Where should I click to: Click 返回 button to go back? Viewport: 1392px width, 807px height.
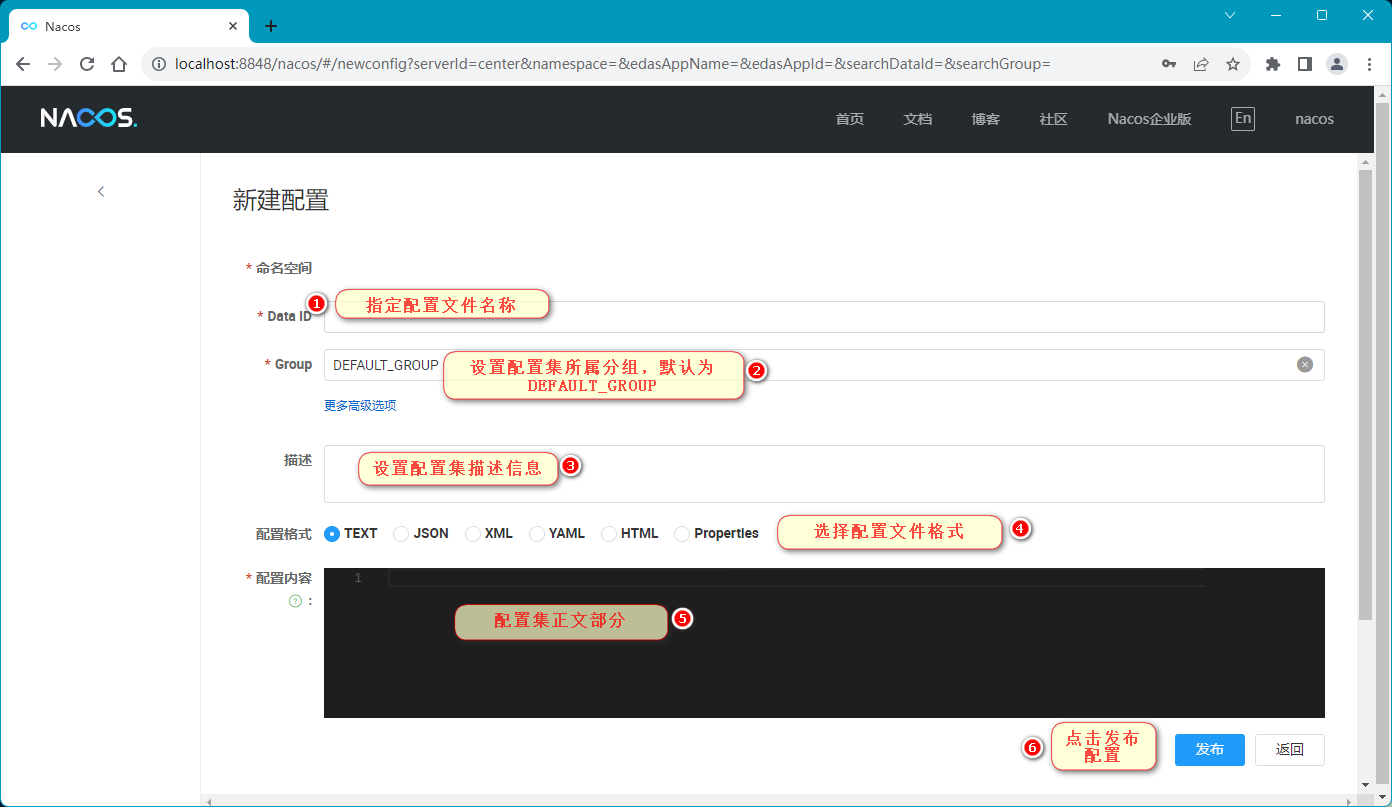(1290, 750)
